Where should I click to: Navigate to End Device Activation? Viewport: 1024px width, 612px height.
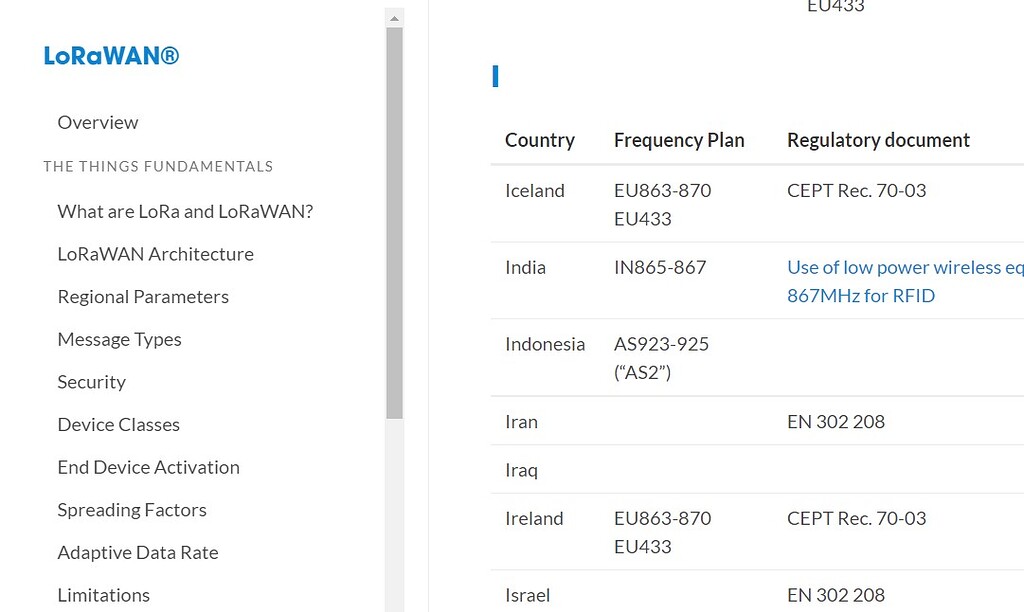pos(148,467)
